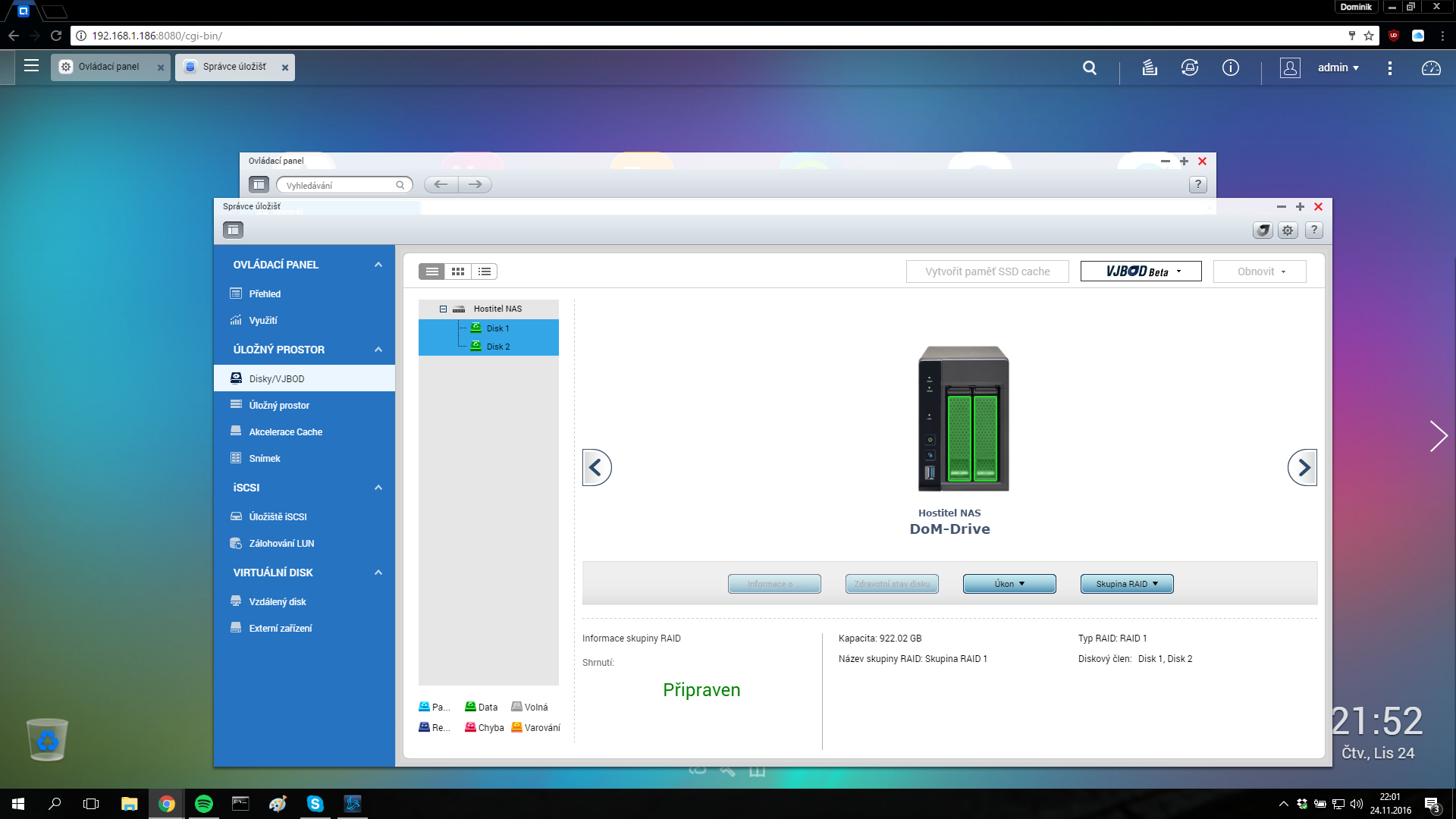Screen dimensions: 1456x819
Task: Switch to the Ovládací panel tab
Action: [x=109, y=67]
